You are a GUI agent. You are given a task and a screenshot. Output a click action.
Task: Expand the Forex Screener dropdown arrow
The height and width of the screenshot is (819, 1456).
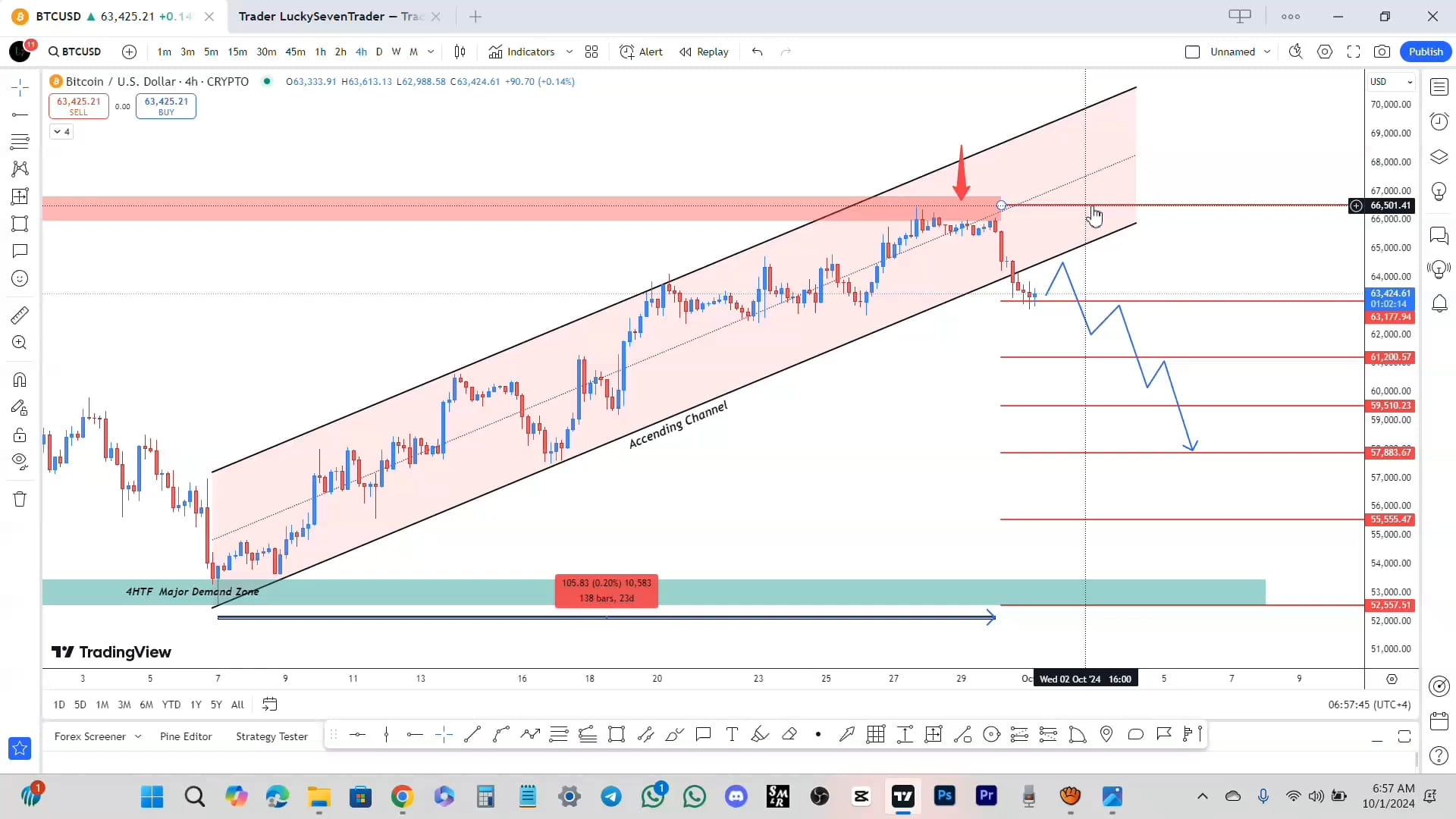138,736
